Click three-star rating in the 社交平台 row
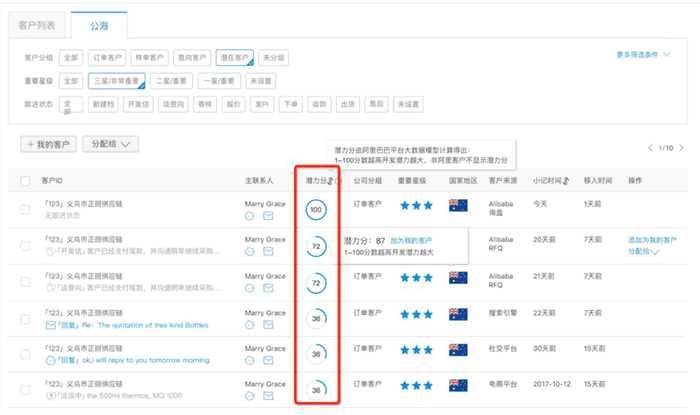The width and height of the screenshot is (700, 415). (x=416, y=350)
